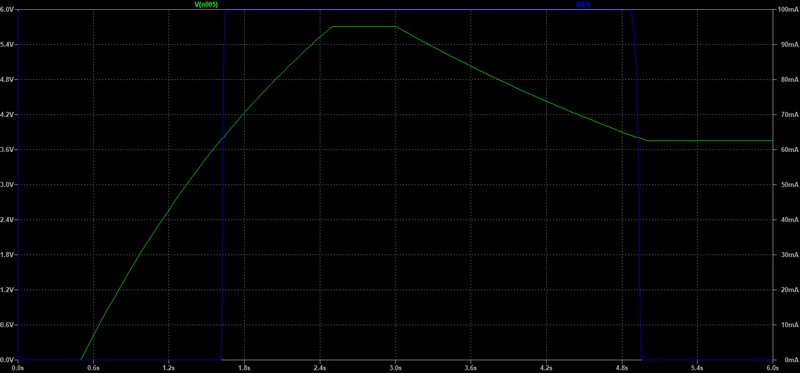Viewport: 800px width, 373px height.
Task: Click the 3.0s time axis label
Action: [395, 367]
